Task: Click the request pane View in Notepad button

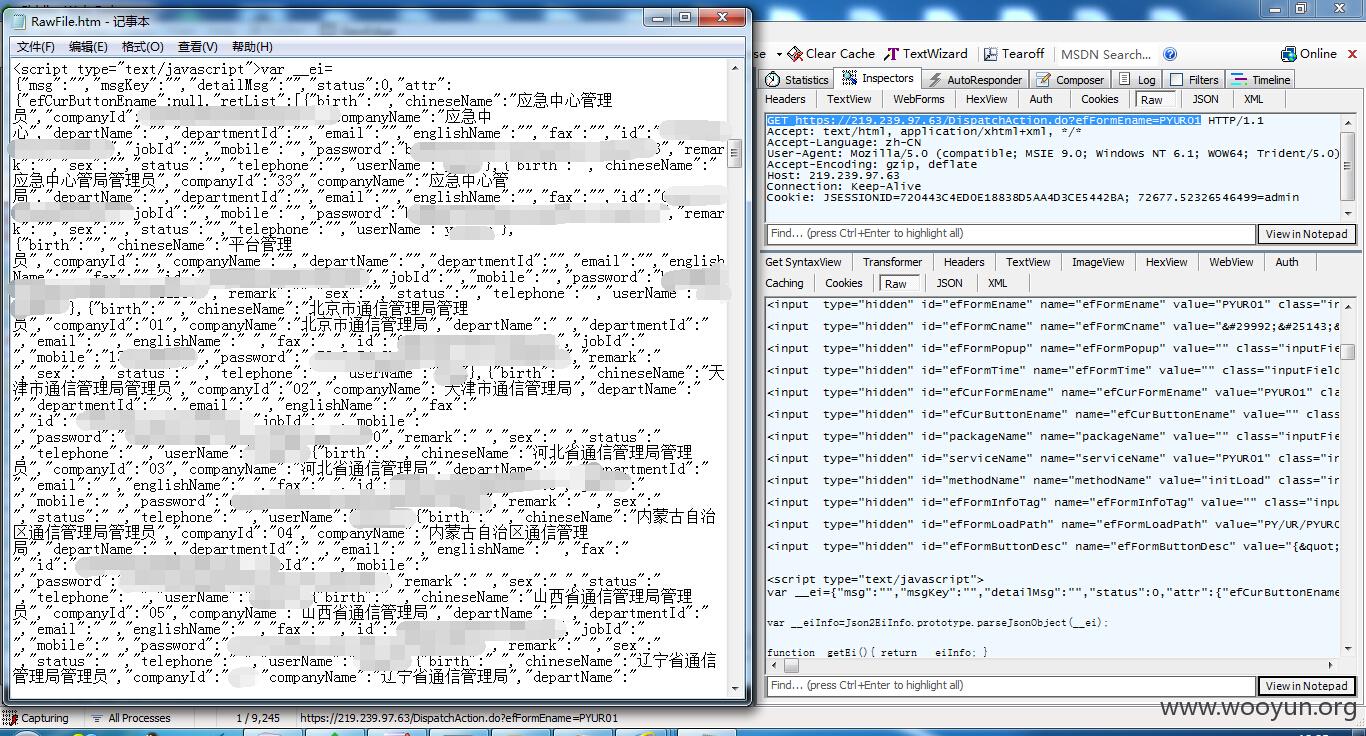Action: pyautogui.click(x=1306, y=234)
